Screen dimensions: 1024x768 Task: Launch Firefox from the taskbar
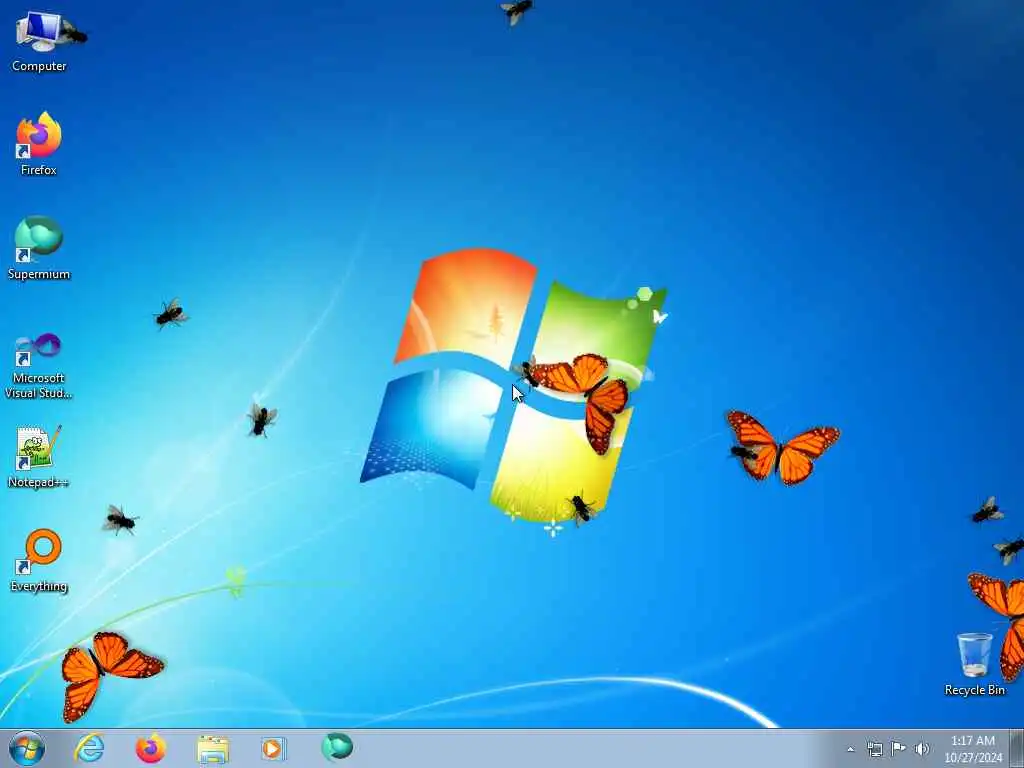150,748
